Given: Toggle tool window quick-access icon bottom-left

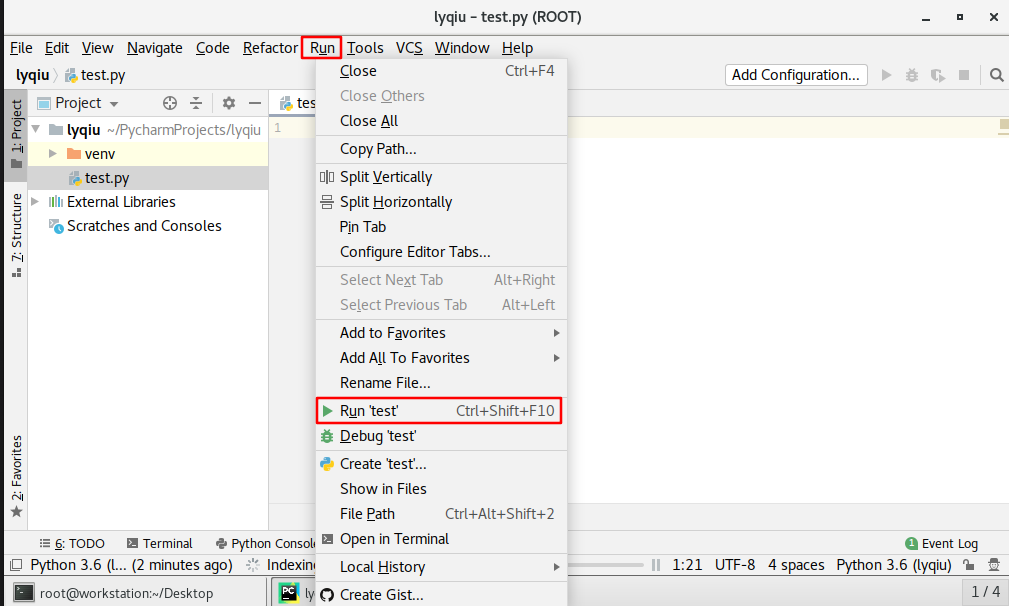Looking at the screenshot, I should pos(17,565).
